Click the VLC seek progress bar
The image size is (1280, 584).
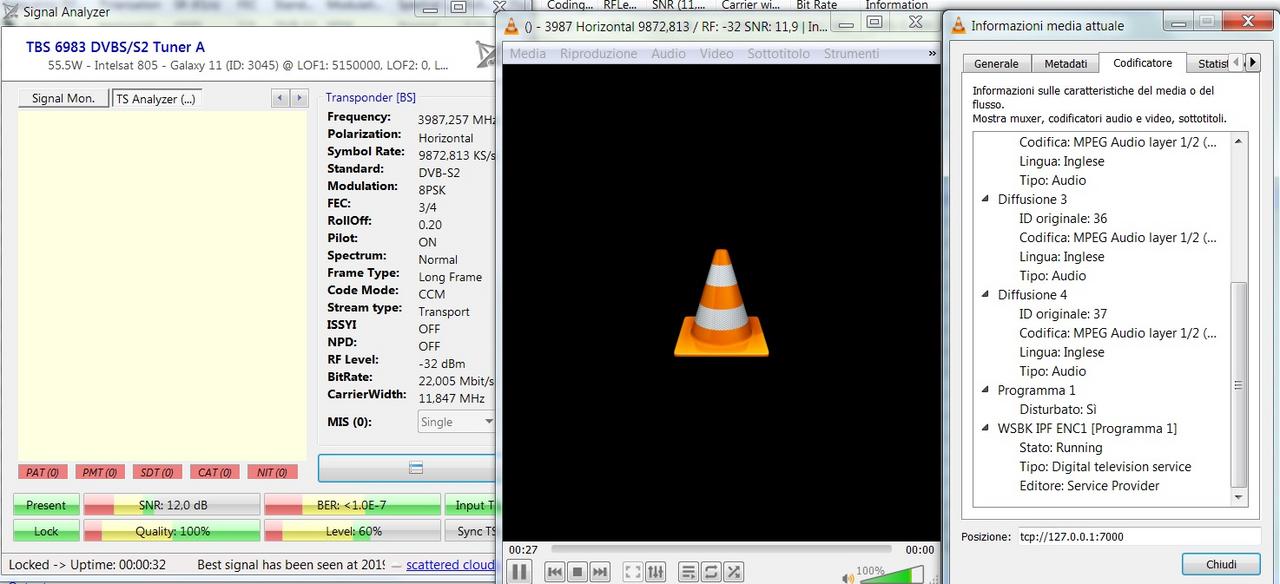click(x=721, y=549)
